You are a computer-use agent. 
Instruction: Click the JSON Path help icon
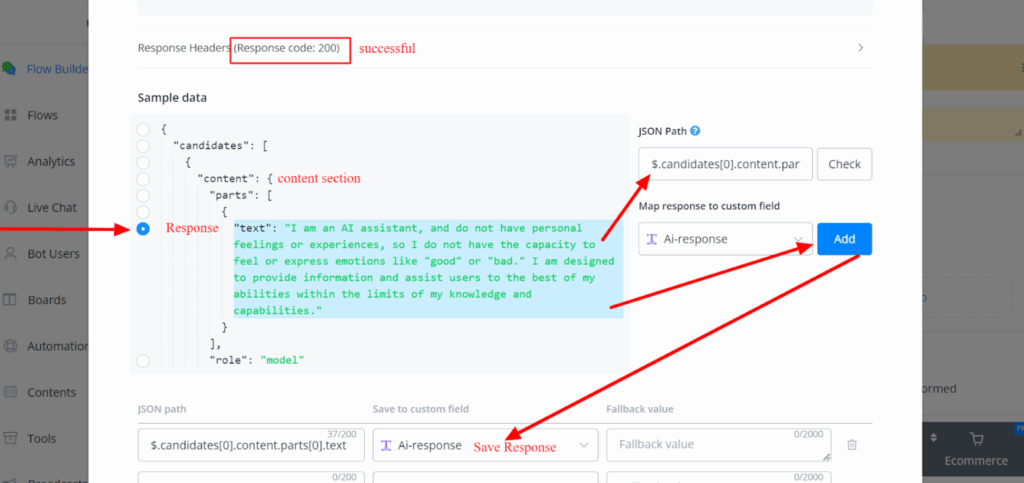695,131
